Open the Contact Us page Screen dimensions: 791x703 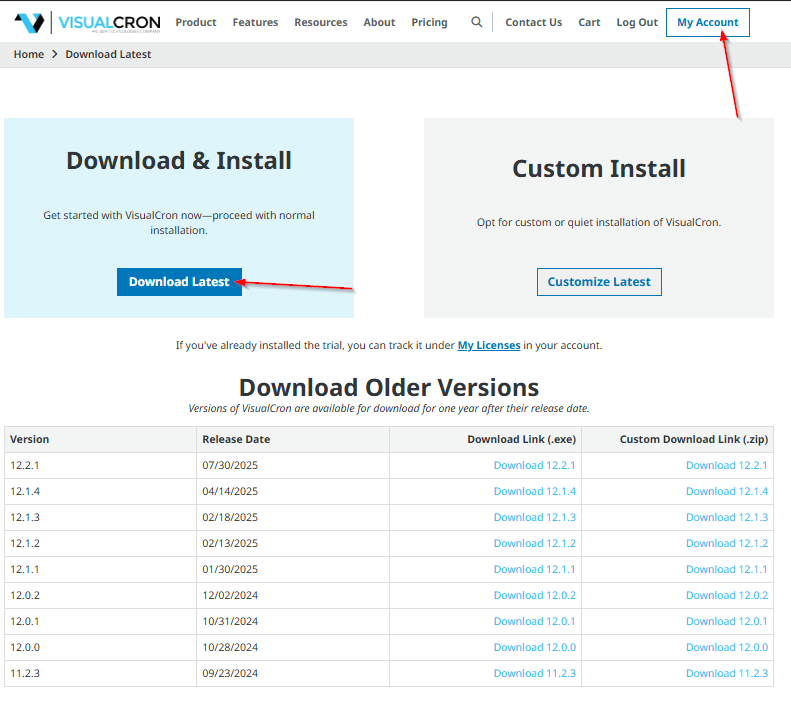pyautogui.click(x=533, y=22)
